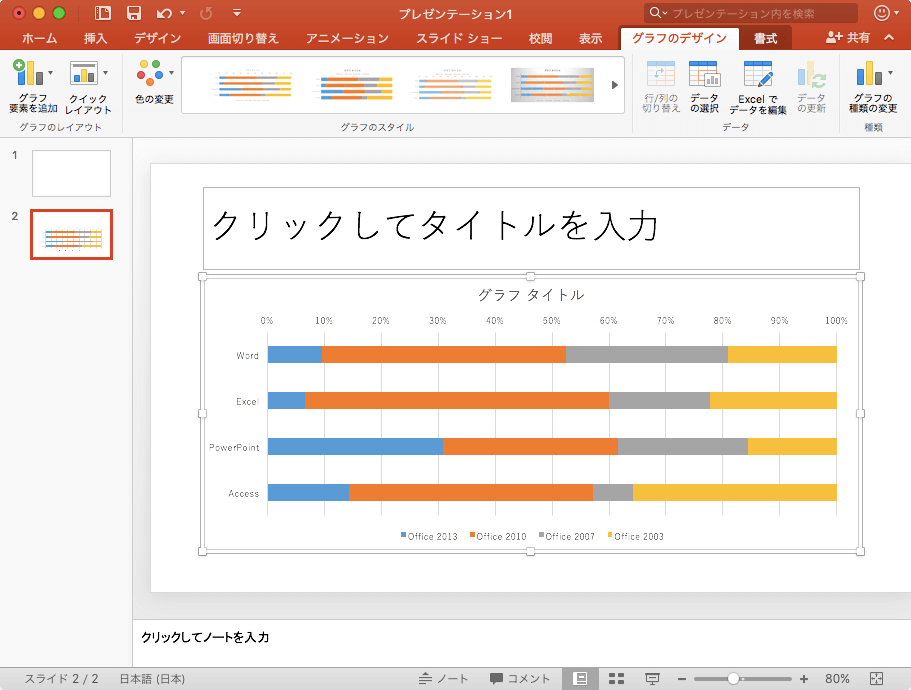Click the smiley feedback icon
Image resolution: width=911 pixels, height=690 pixels.
(882, 13)
